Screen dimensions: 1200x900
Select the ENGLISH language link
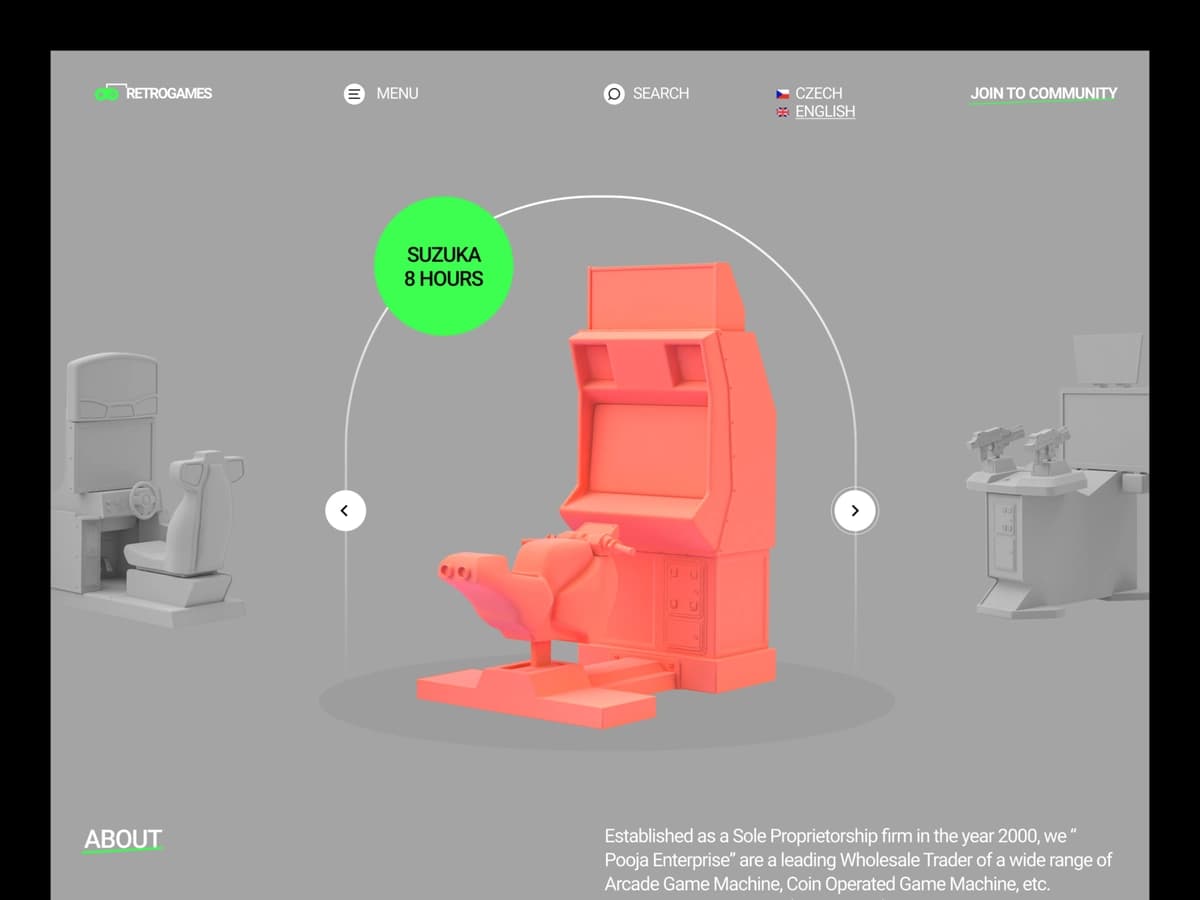[x=825, y=111]
